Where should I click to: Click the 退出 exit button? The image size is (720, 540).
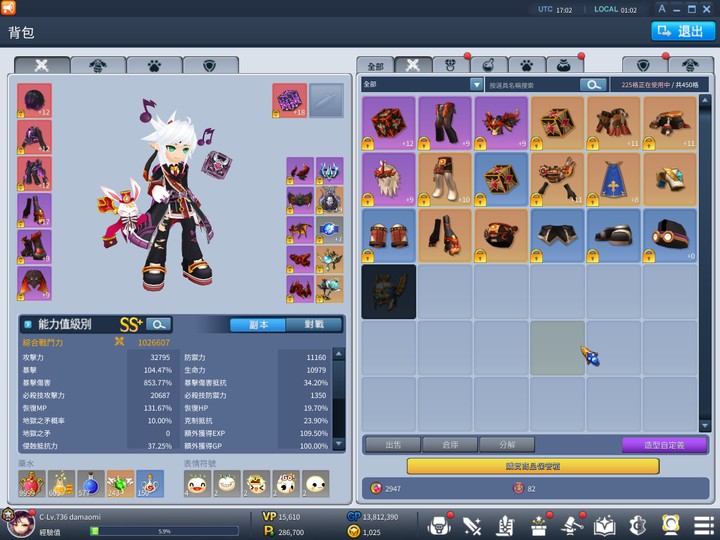point(683,31)
